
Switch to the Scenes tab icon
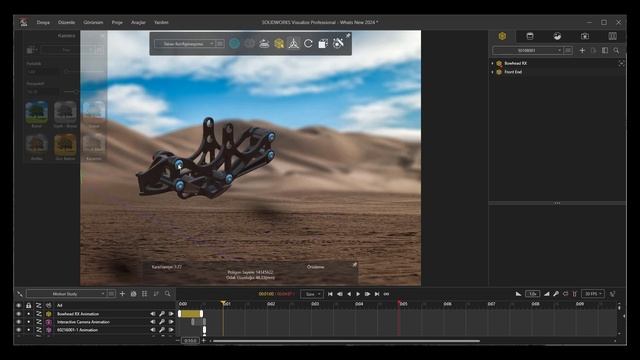click(x=557, y=36)
